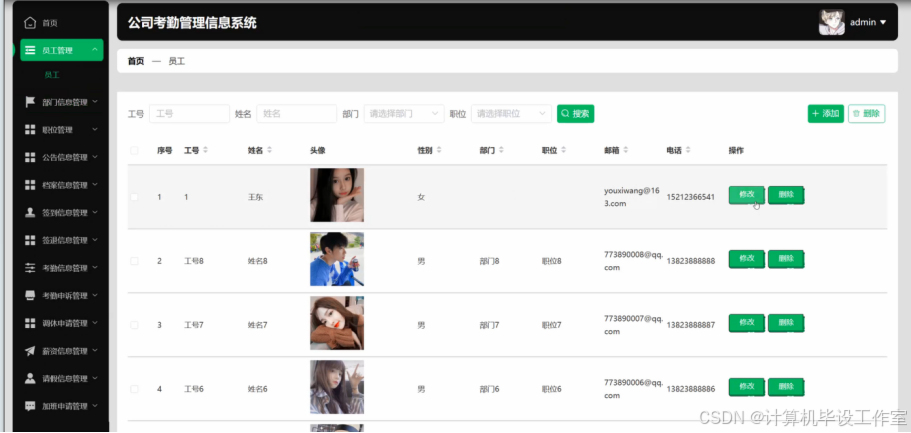The height and width of the screenshot is (433, 911).
Task: Click the 首页 breadcrumb link
Action: point(136,61)
